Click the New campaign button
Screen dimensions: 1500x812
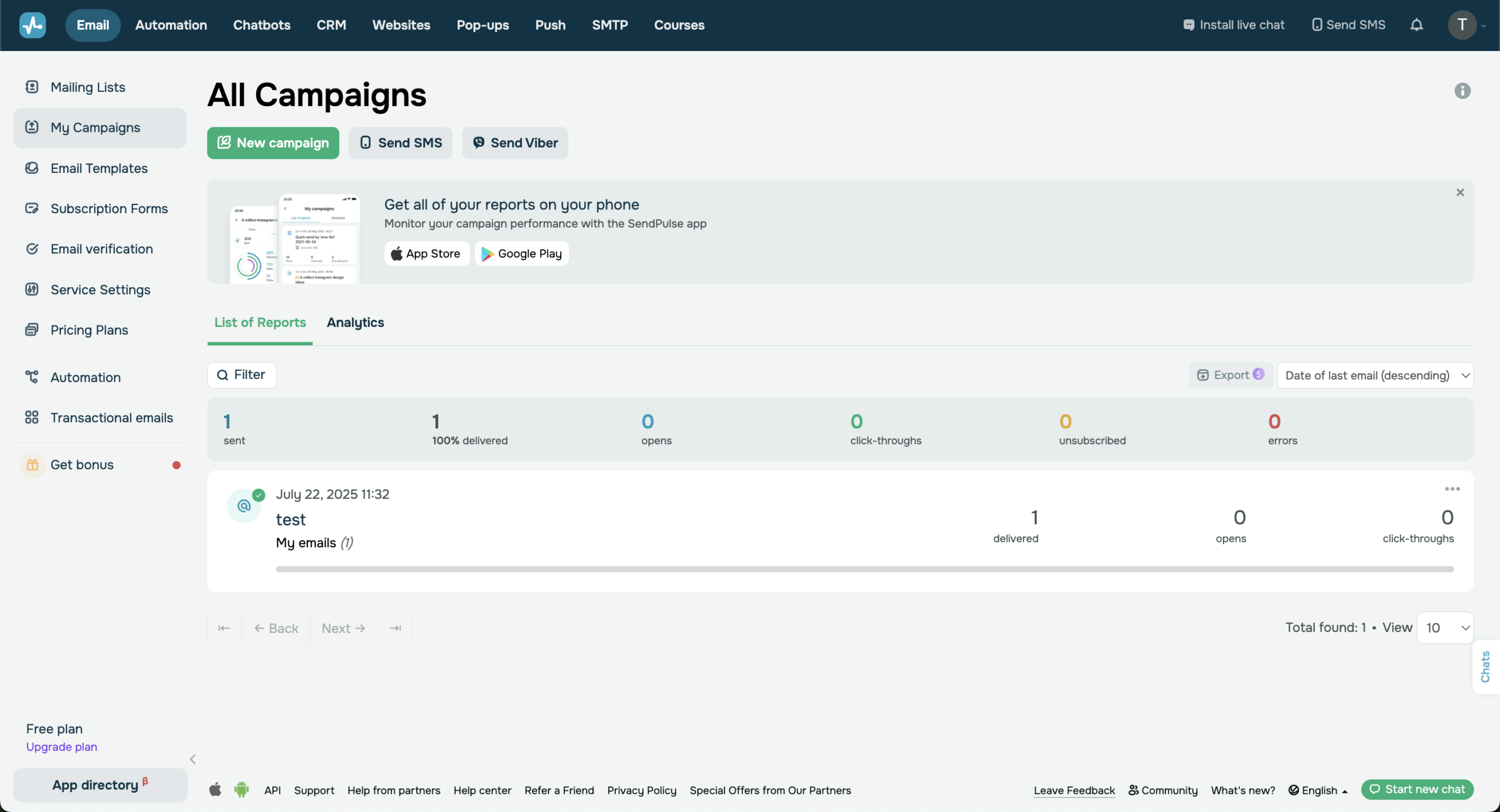pos(273,143)
